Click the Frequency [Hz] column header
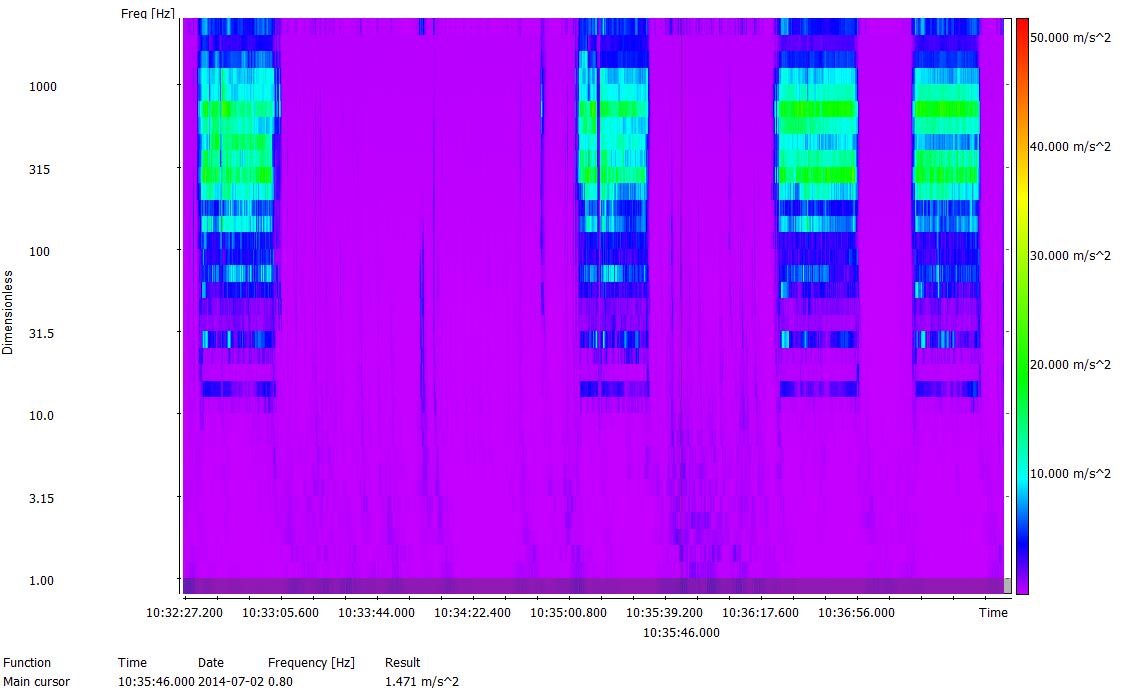The image size is (1127, 689). pos(311,663)
